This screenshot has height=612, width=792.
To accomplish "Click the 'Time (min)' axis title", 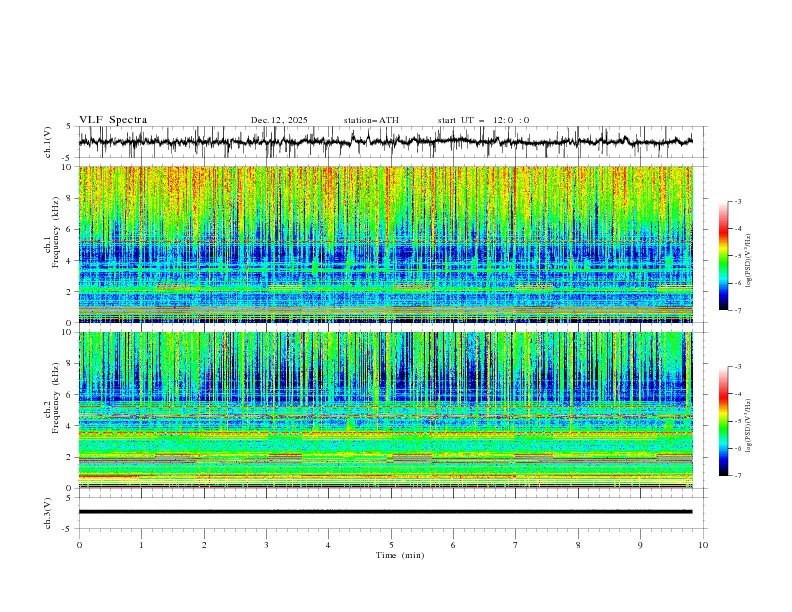I will coord(400,555).
